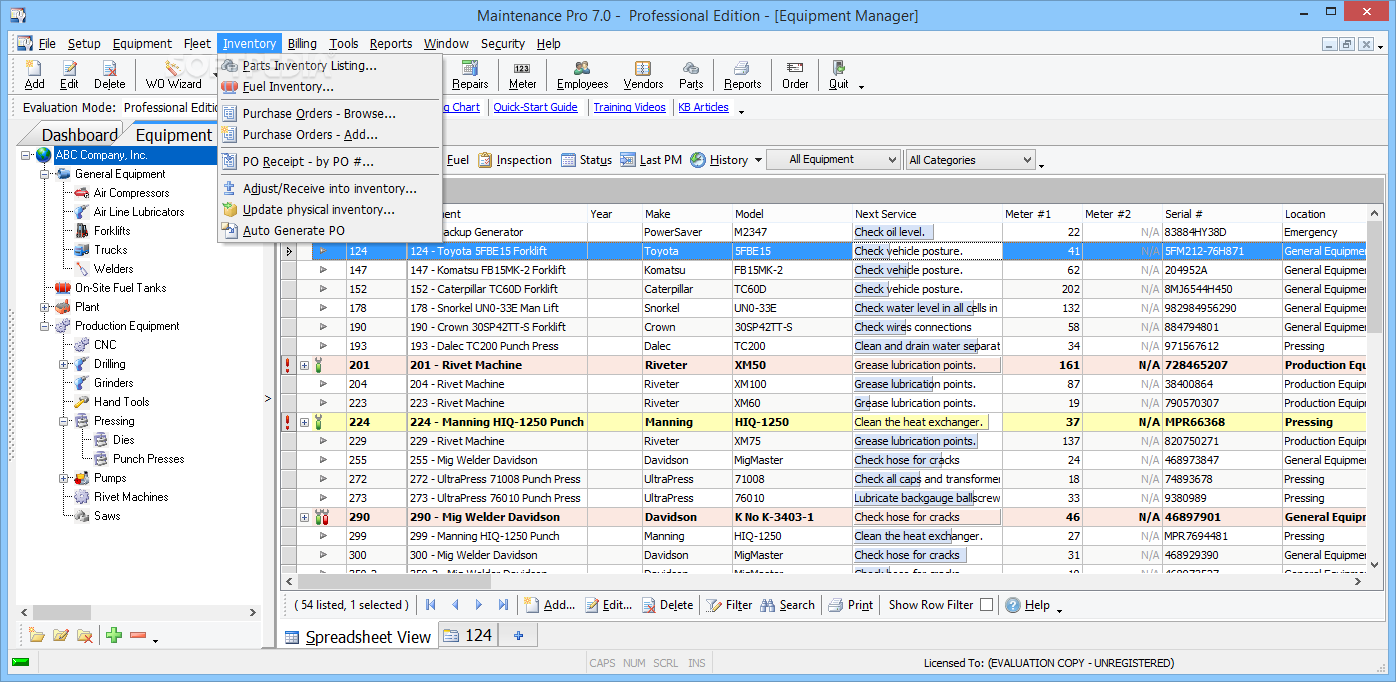Open the Billing menu
The height and width of the screenshot is (682, 1396).
click(302, 43)
